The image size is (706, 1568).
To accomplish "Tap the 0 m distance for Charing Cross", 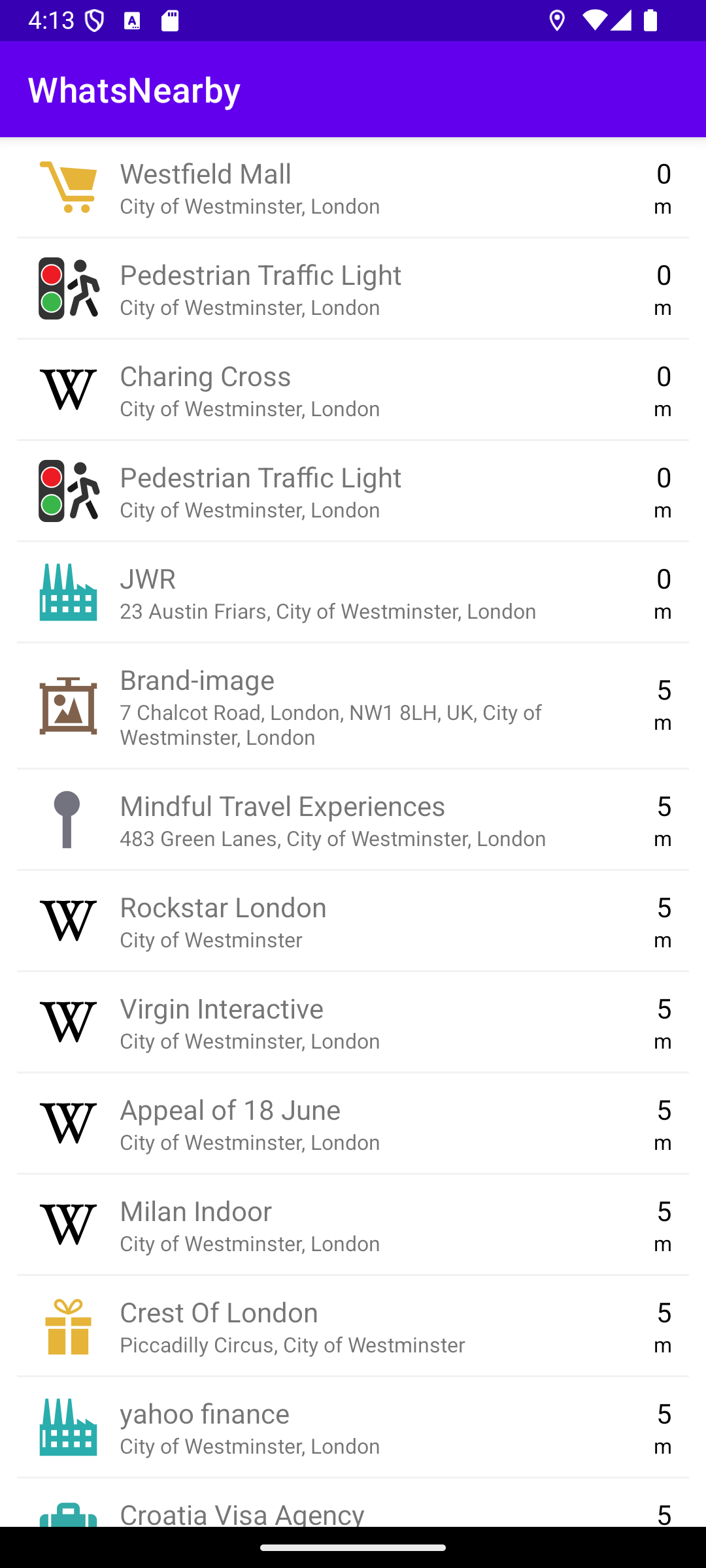I will 663,391.
